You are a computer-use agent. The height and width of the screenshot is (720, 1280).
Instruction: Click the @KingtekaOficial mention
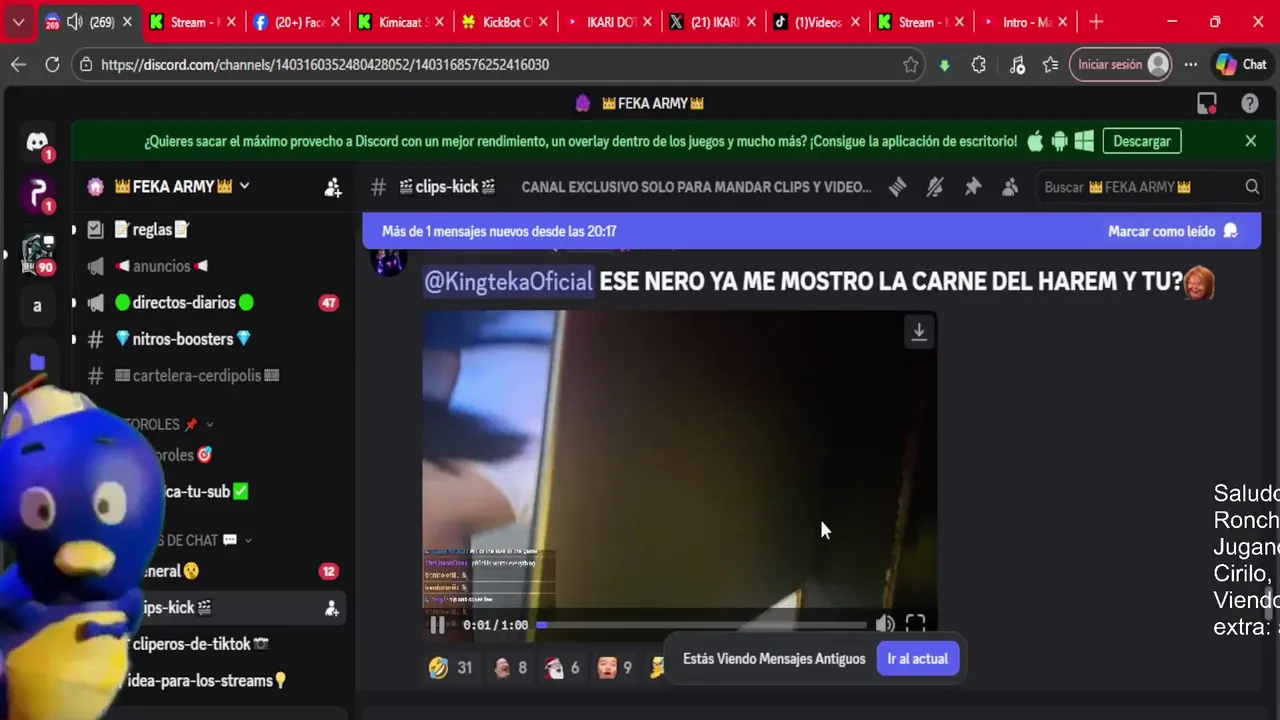click(508, 282)
